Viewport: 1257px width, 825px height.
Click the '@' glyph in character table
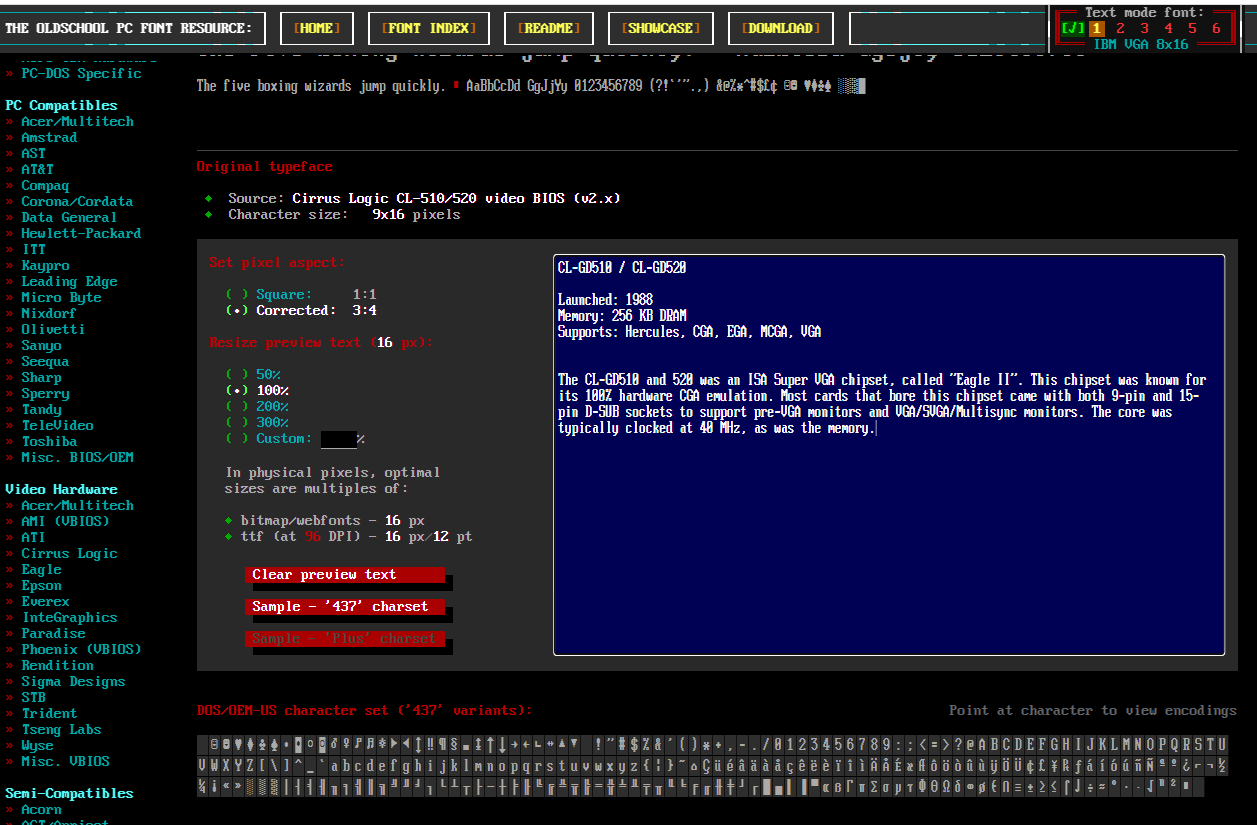click(x=968, y=745)
